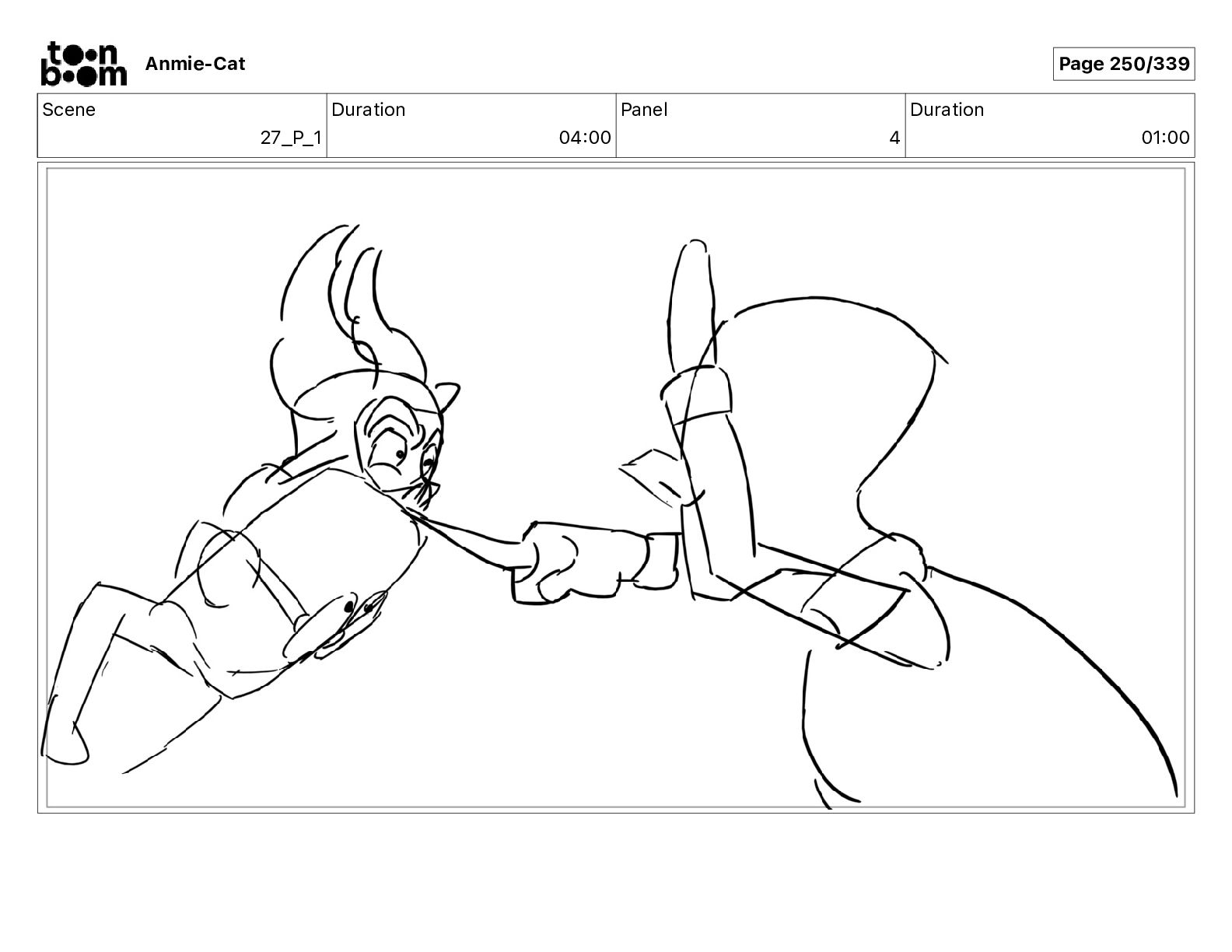Click the storyboard panel sketch
The height and width of the screenshot is (952, 1232).
click(616, 488)
